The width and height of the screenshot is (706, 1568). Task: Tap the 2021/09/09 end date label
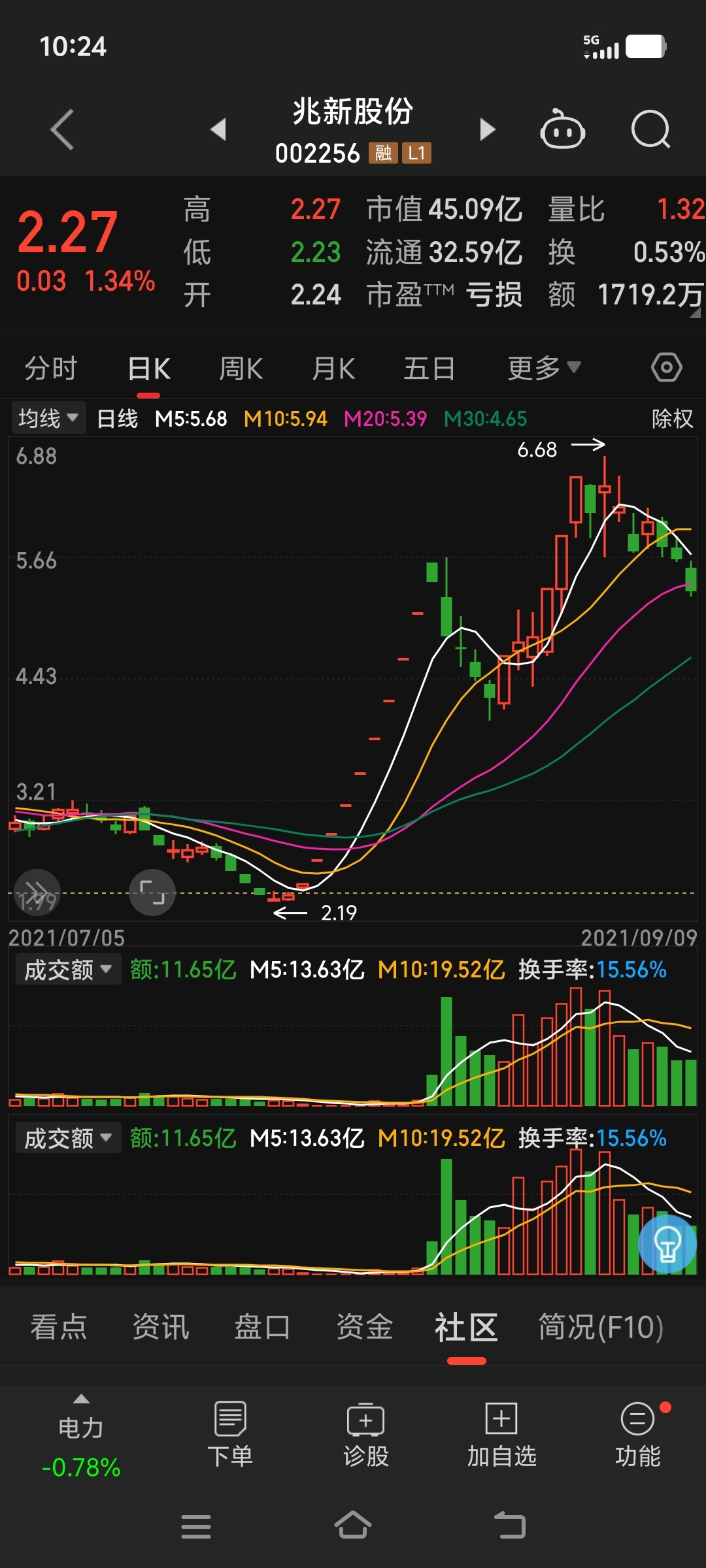(x=639, y=938)
